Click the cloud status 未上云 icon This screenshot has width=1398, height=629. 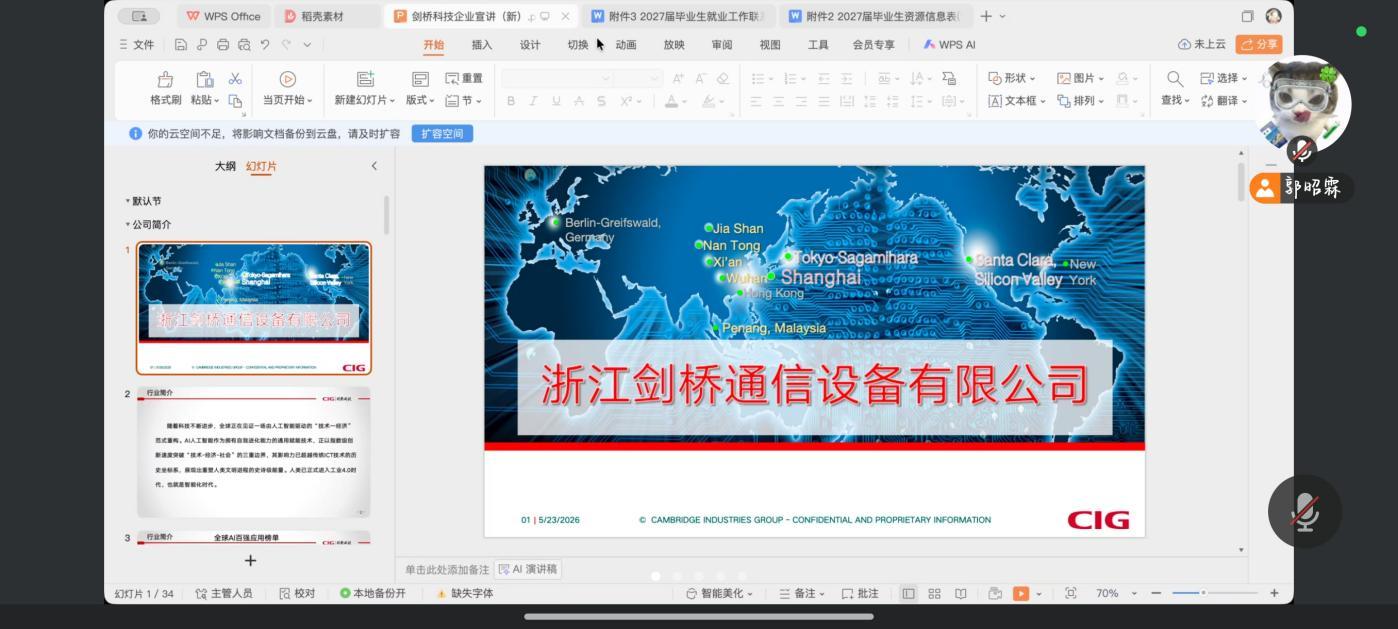point(1185,45)
